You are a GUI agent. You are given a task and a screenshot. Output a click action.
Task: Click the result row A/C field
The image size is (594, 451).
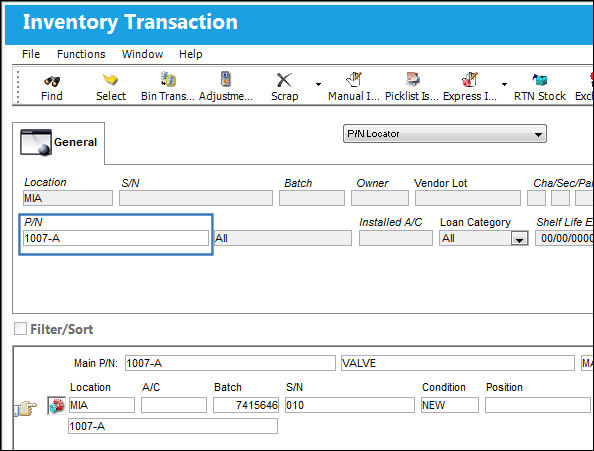click(x=174, y=405)
